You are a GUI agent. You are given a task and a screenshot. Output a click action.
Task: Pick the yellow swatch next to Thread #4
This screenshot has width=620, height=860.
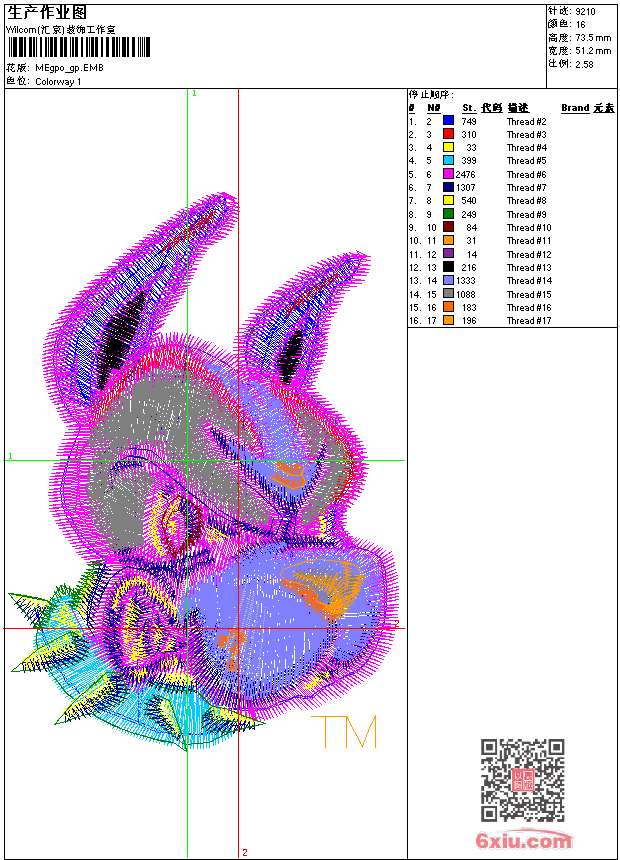point(448,147)
